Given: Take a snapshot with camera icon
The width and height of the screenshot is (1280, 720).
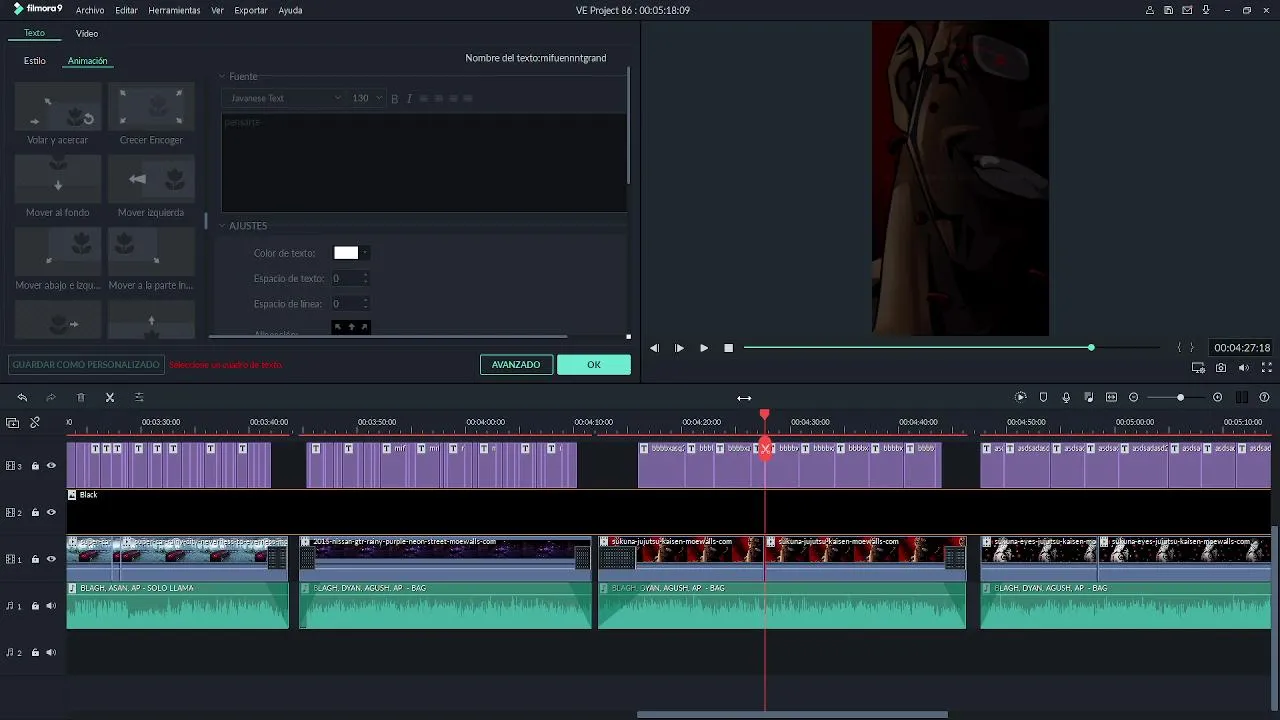Looking at the screenshot, I should pyautogui.click(x=1221, y=368).
